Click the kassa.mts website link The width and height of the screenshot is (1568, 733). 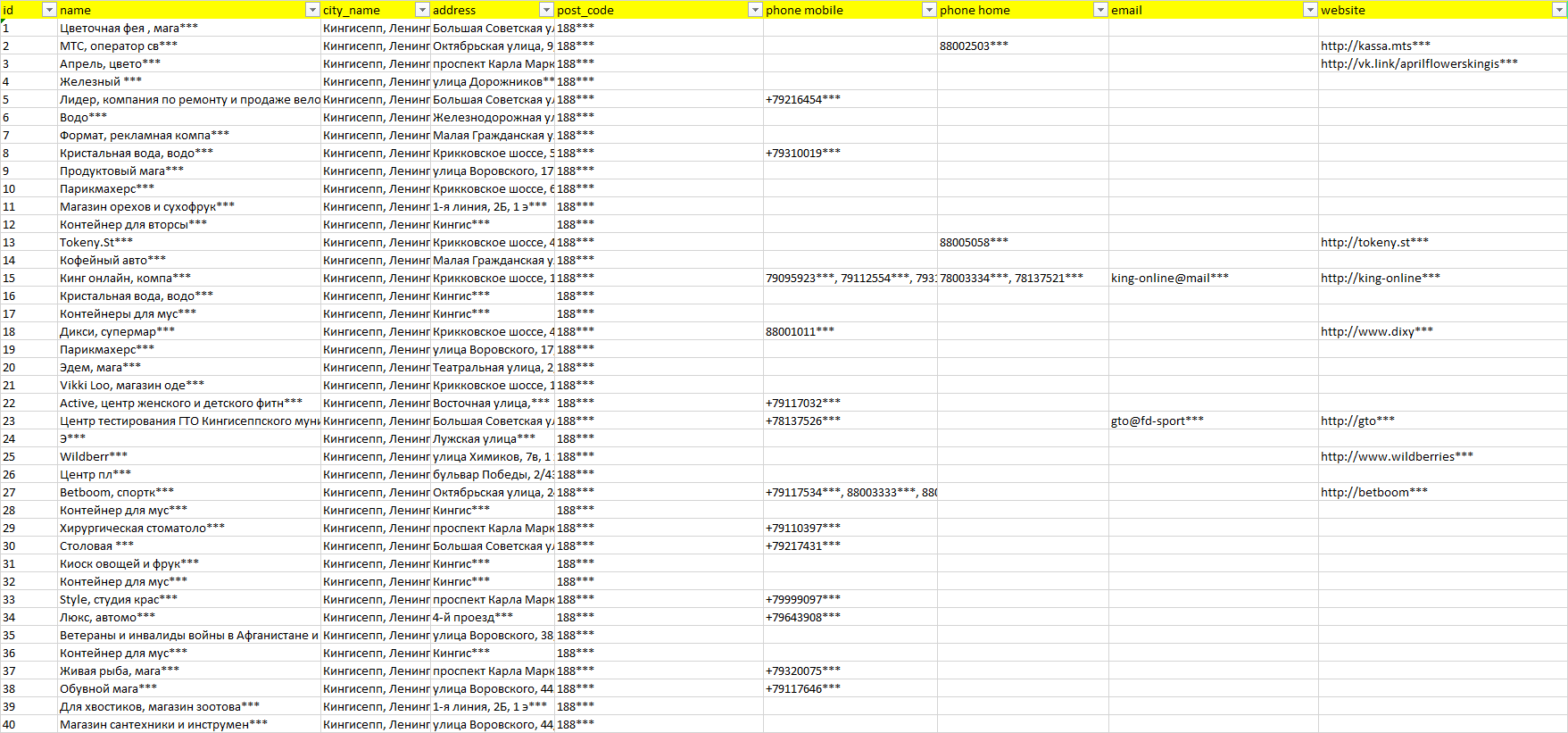pyautogui.click(x=1374, y=46)
